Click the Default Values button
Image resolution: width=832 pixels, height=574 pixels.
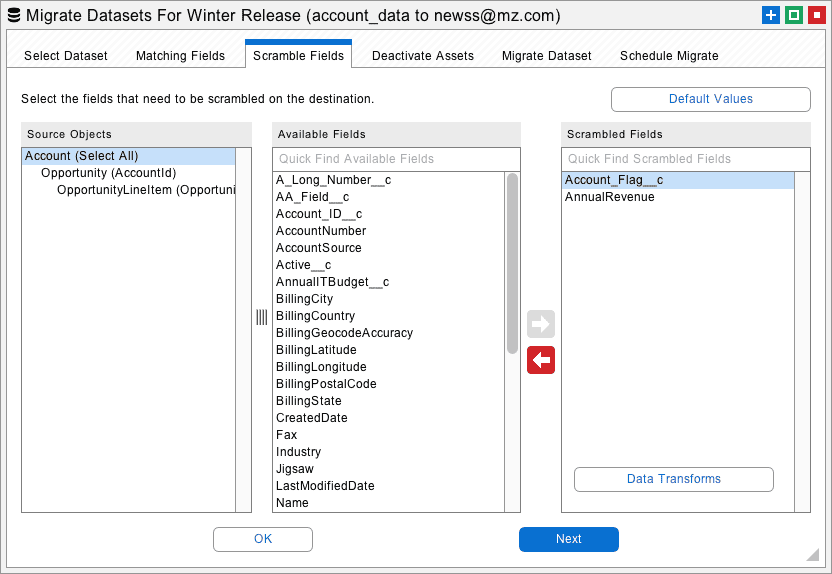710,99
